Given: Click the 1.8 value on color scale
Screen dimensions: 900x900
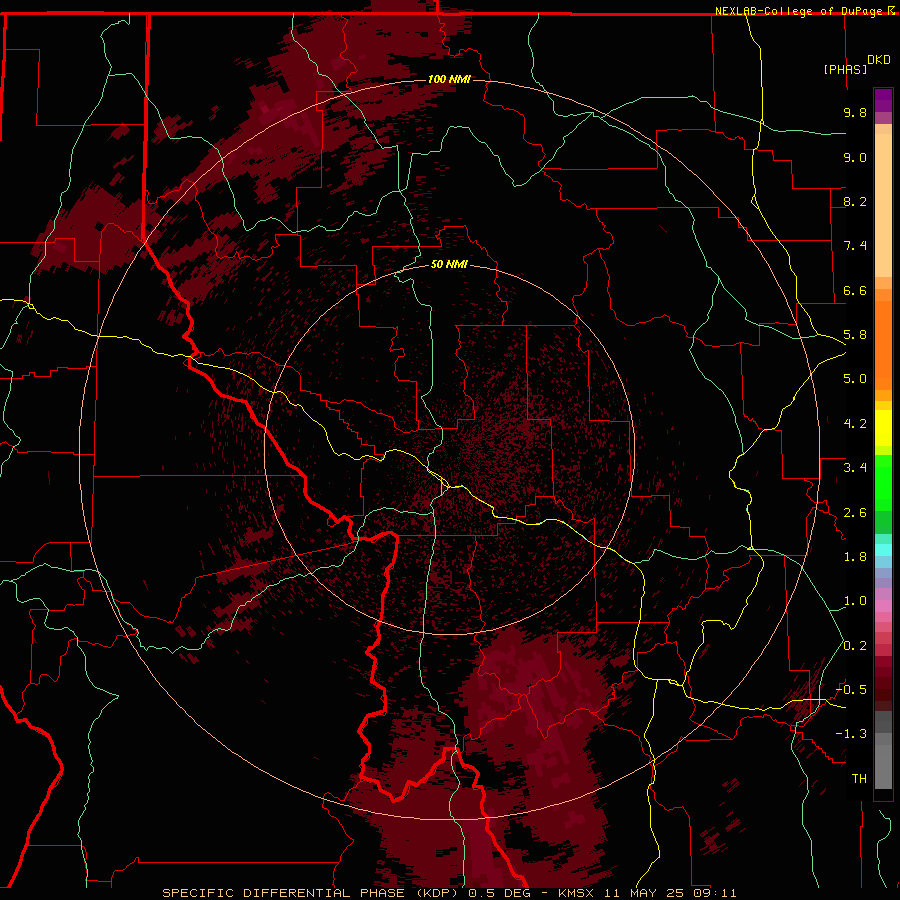Looking at the screenshot, I should pos(855,557).
